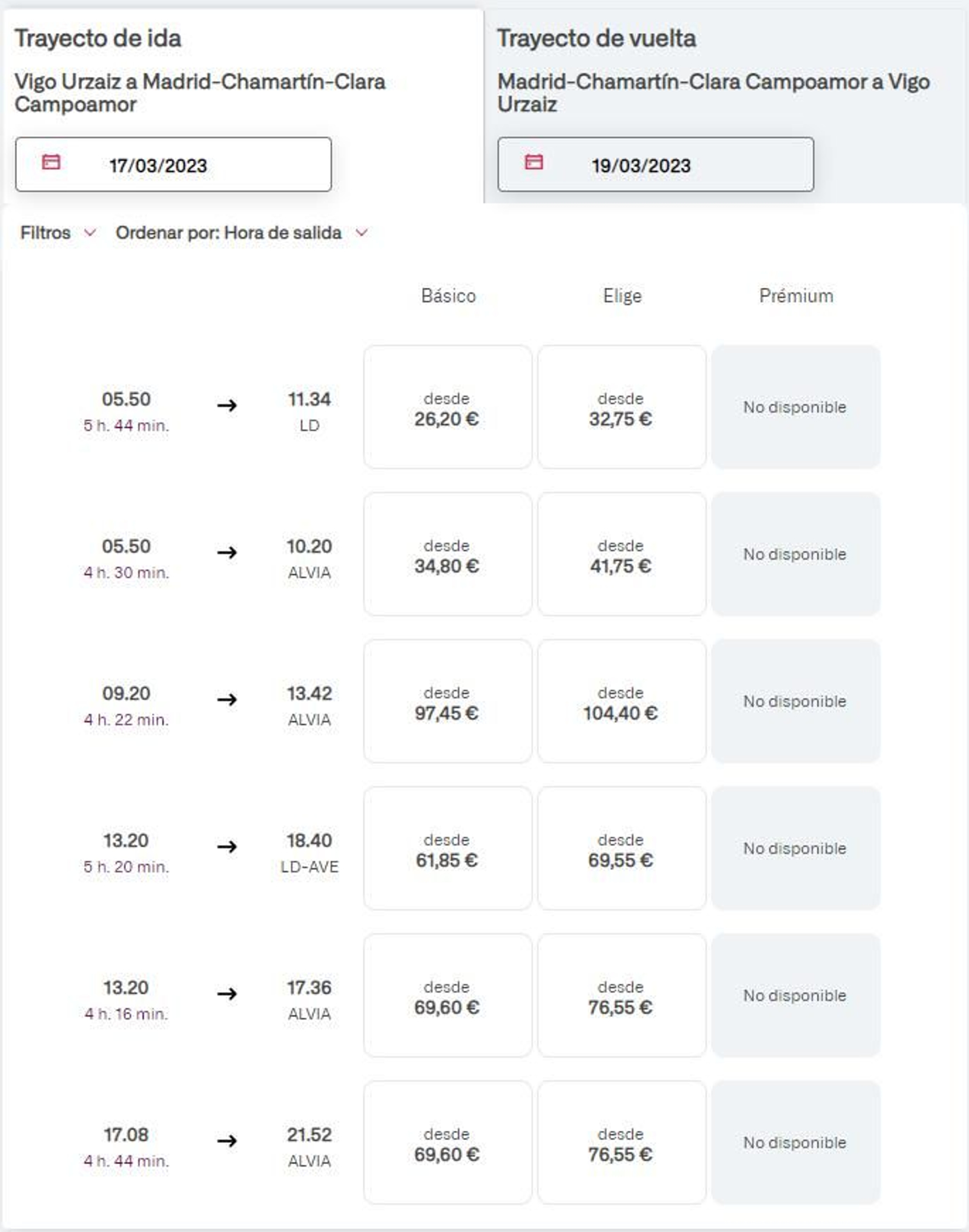Click the calendar icon for outbound date
This screenshot has height=1232, width=969.
51,162
